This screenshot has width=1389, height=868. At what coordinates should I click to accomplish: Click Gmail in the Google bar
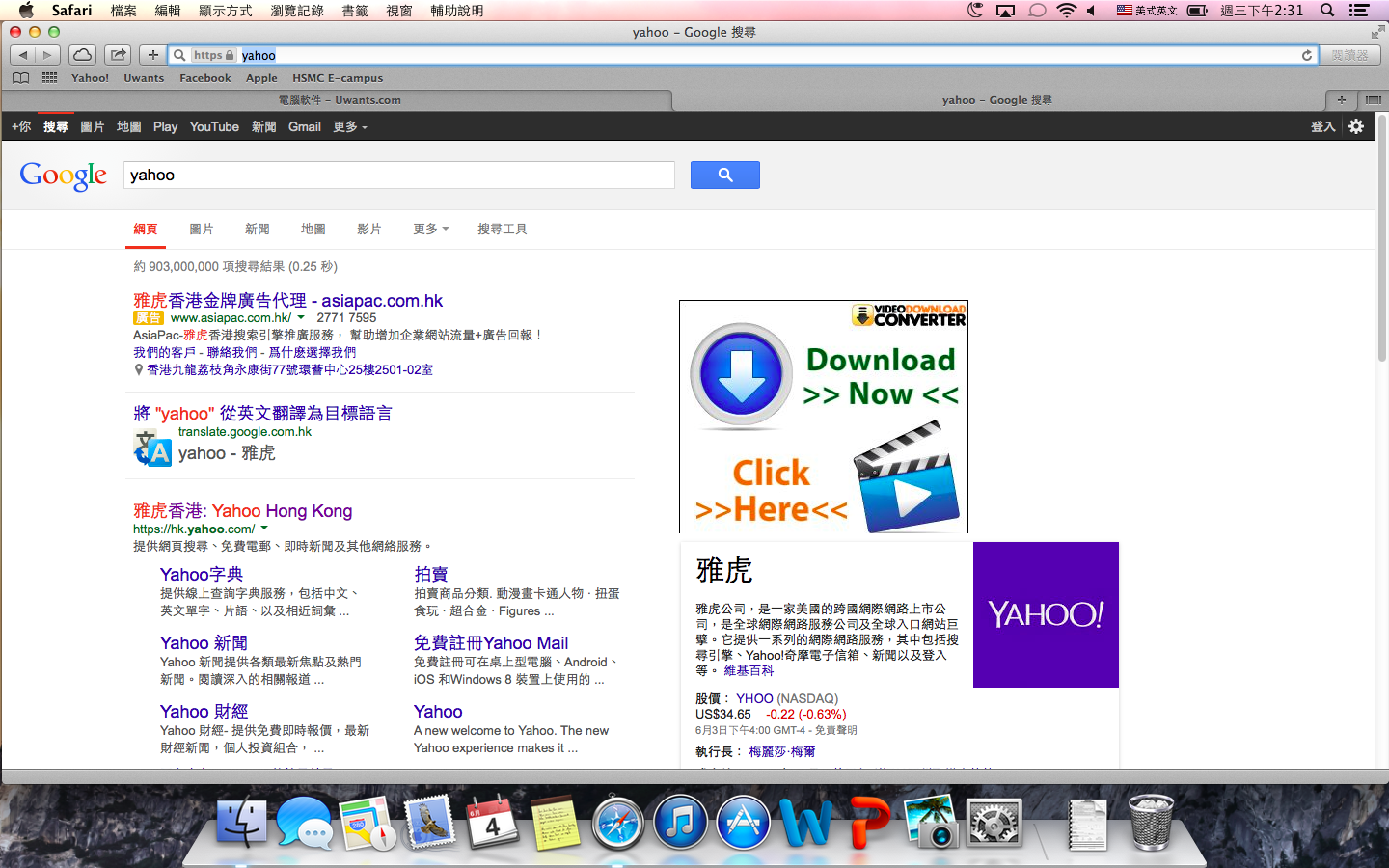(x=305, y=126)
